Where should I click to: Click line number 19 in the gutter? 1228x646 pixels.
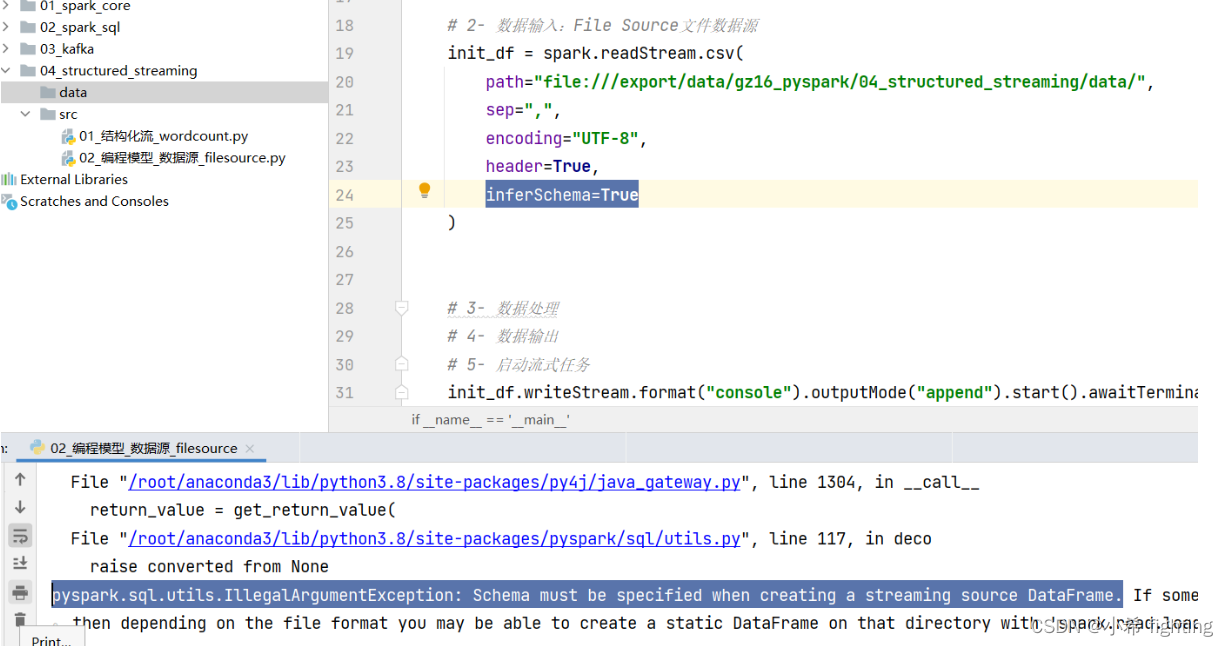click(344, 54)
